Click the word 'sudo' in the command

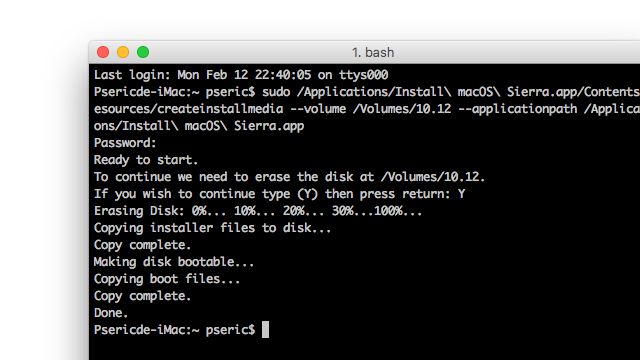point(276,92)
